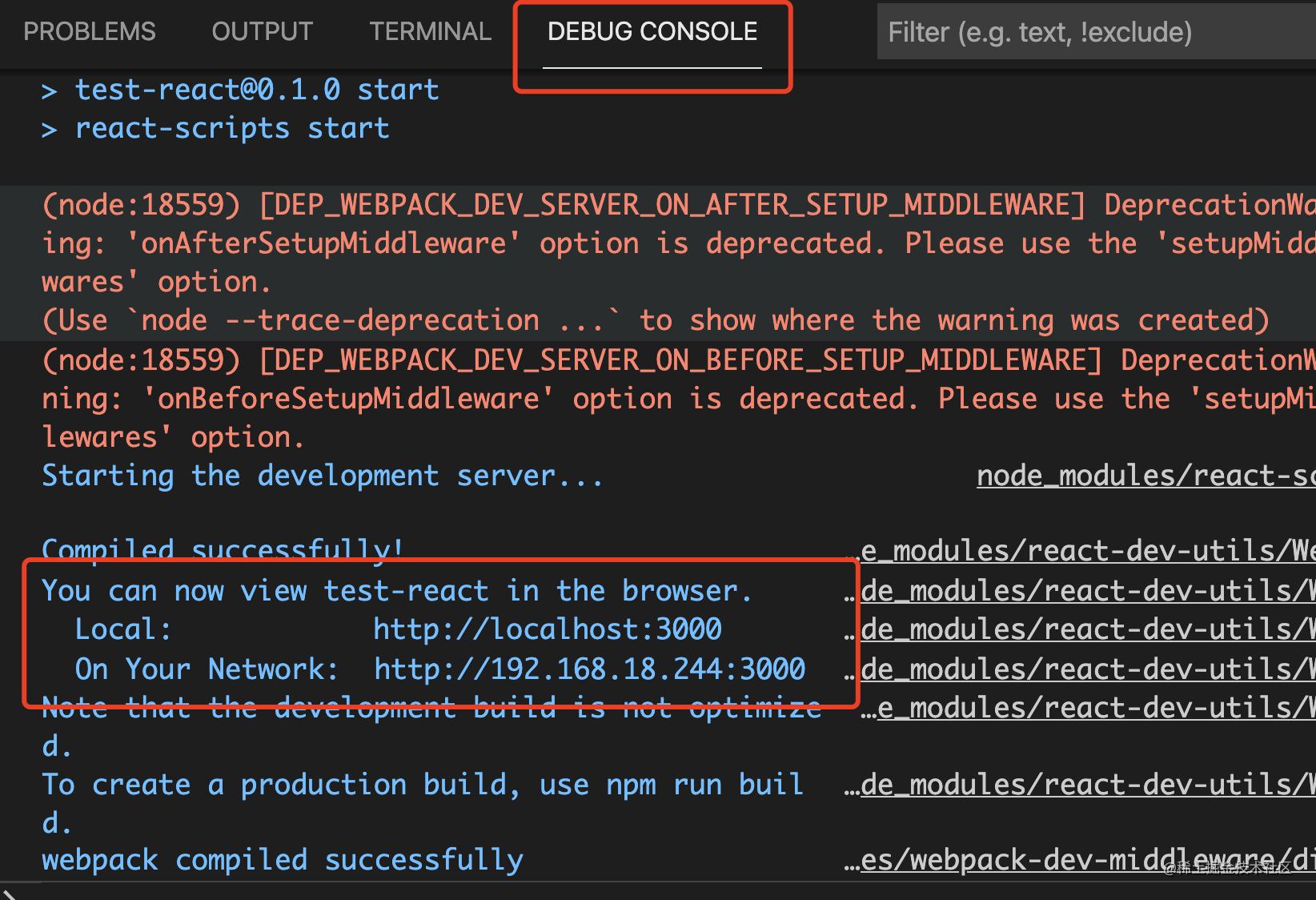Screen dimensions: 1316x900
Task: Click the http://localhost:3000 URL
Action: tap(548, 629)
